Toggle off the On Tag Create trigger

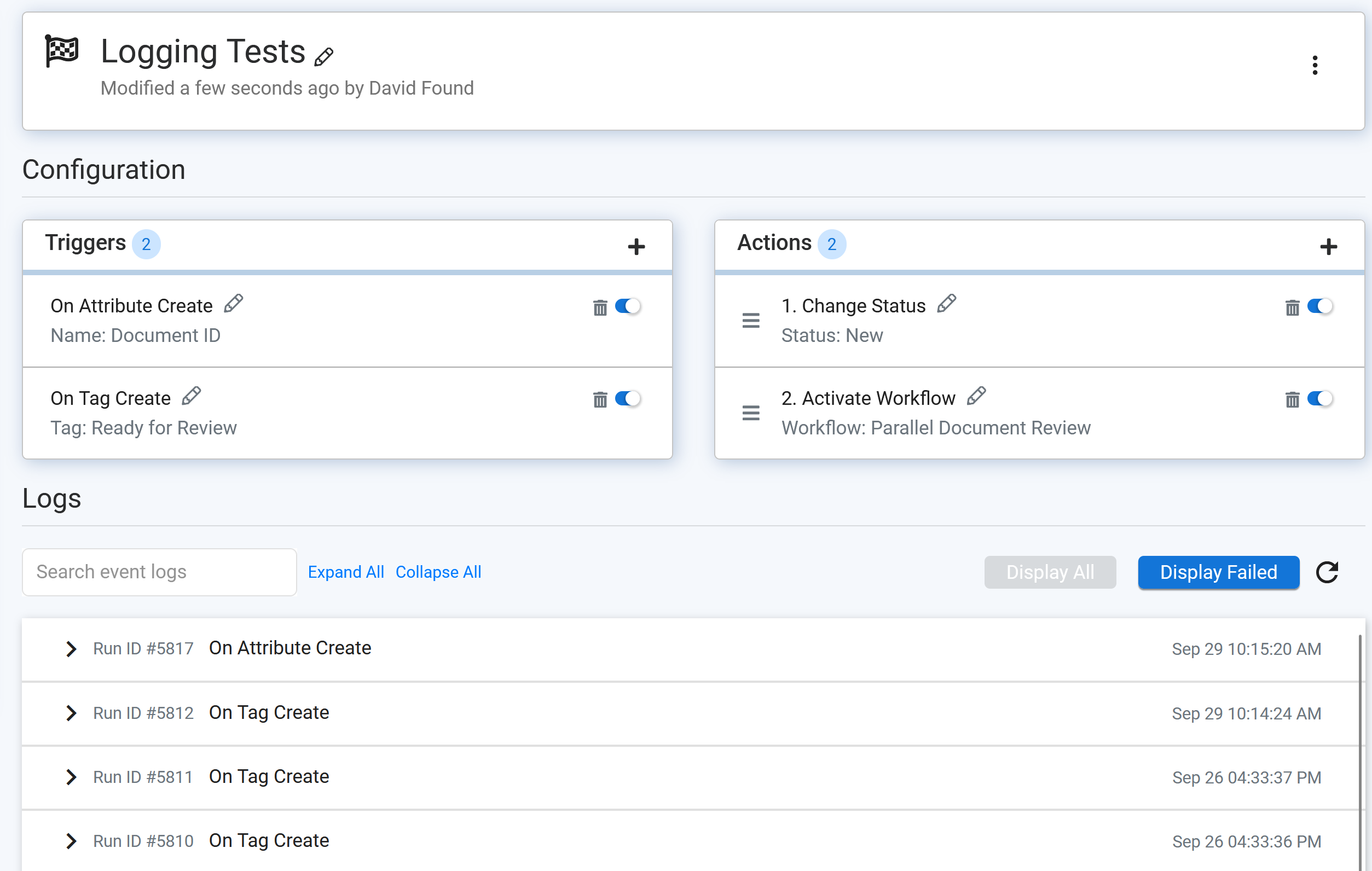click(x=627, y=399)
